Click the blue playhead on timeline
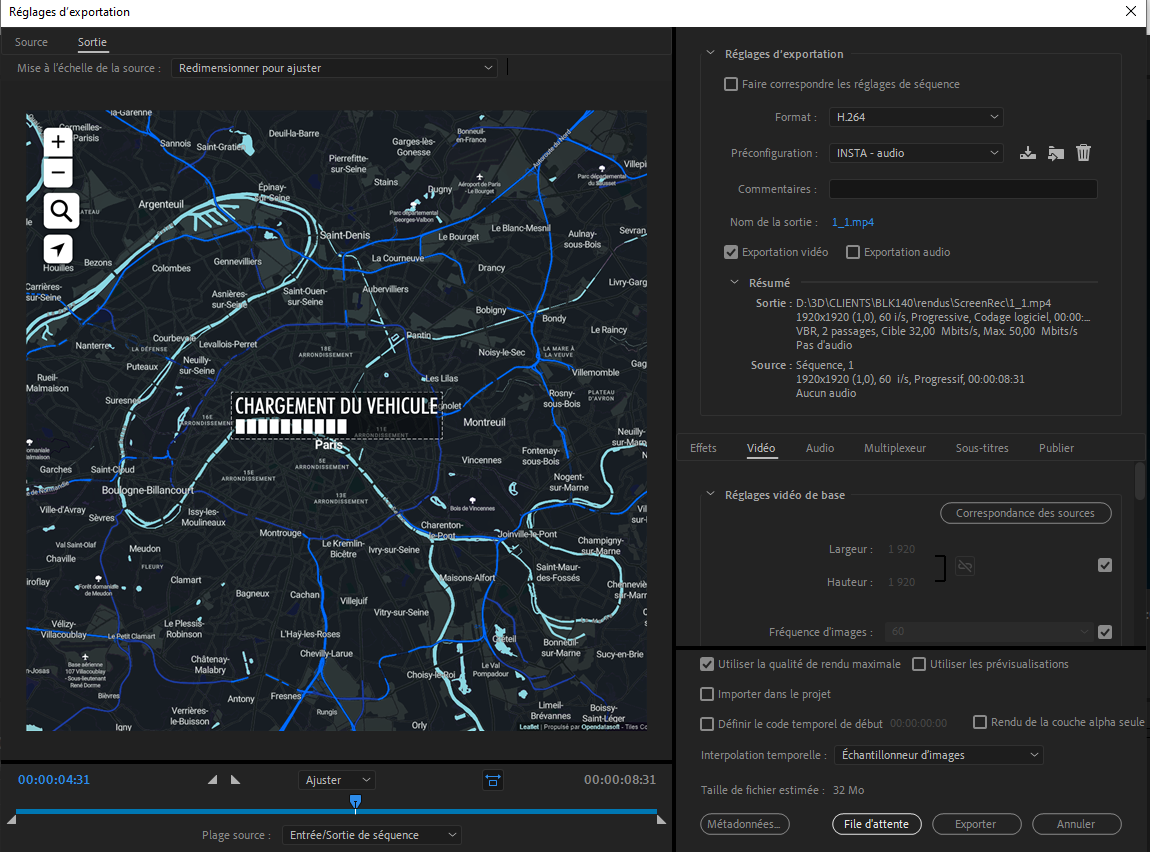Screen dimensions: 1150x852 [355, 801]
